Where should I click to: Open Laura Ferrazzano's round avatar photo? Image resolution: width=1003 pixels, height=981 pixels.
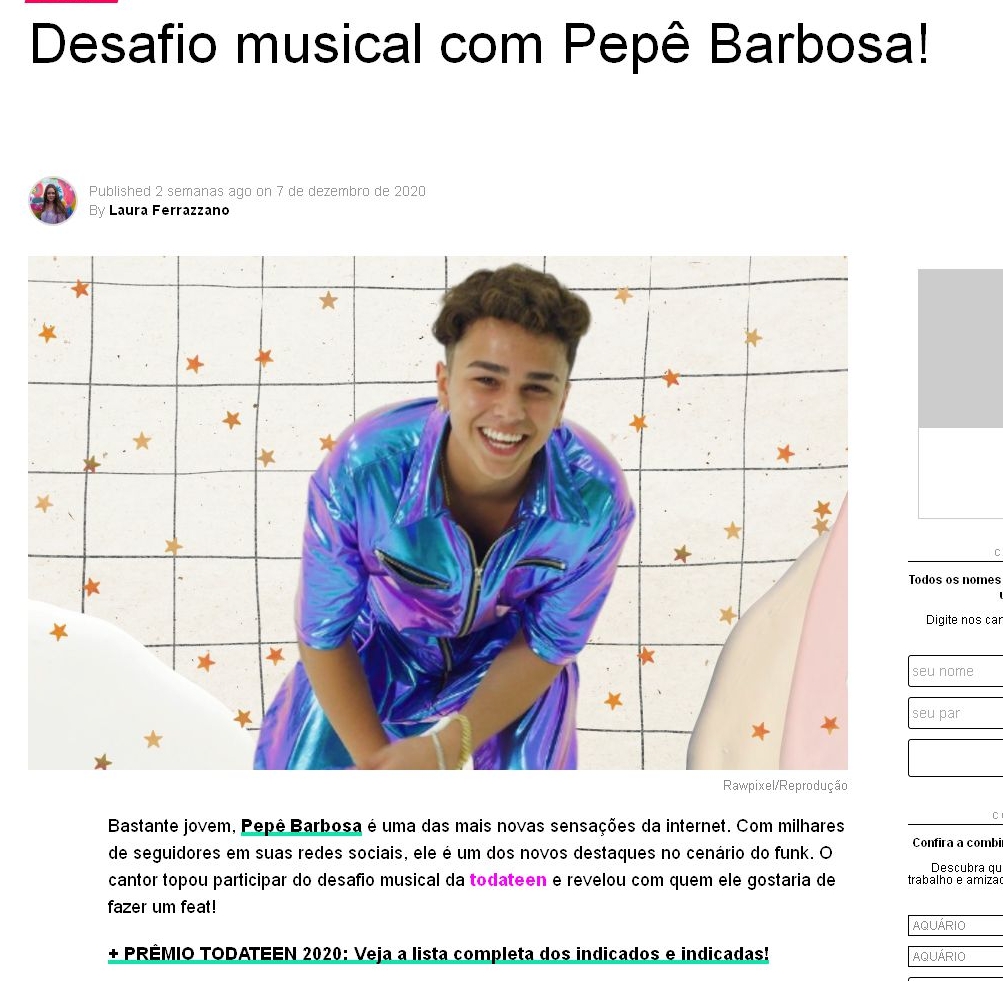pyautogui.click(x=52, y=201)
